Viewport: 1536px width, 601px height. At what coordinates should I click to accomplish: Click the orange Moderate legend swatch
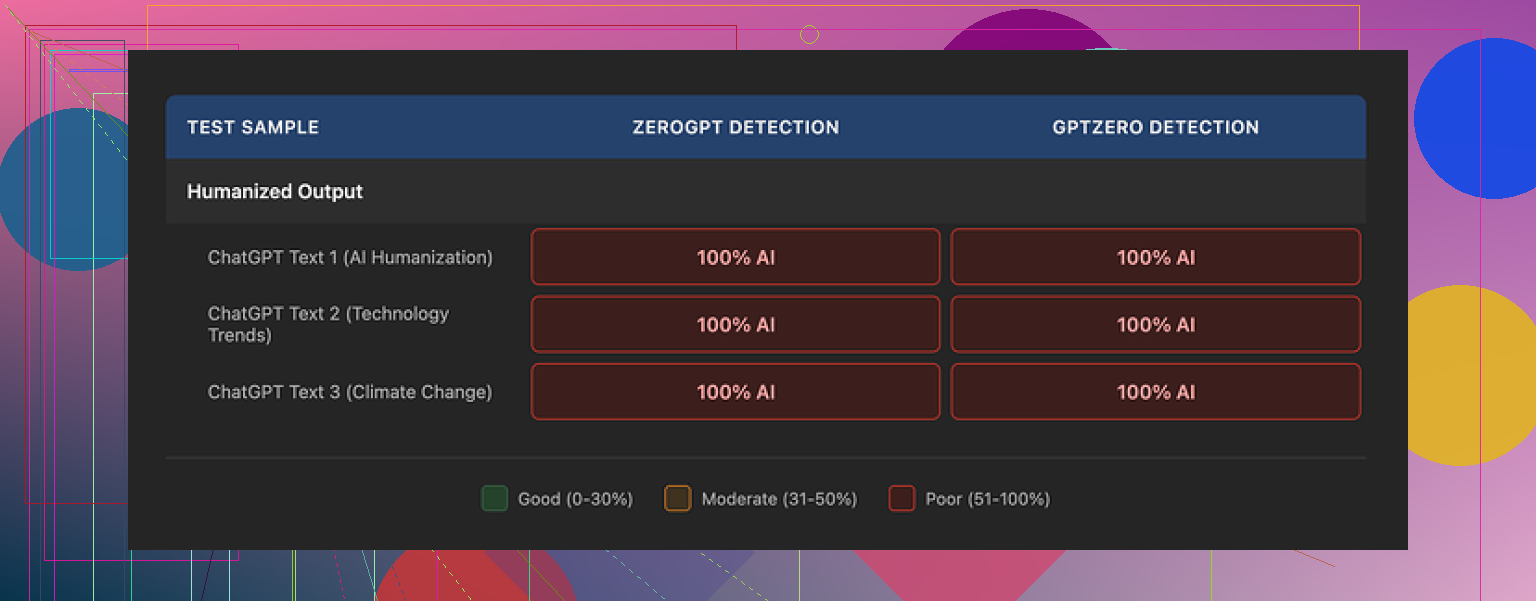(x=677, y=499)
